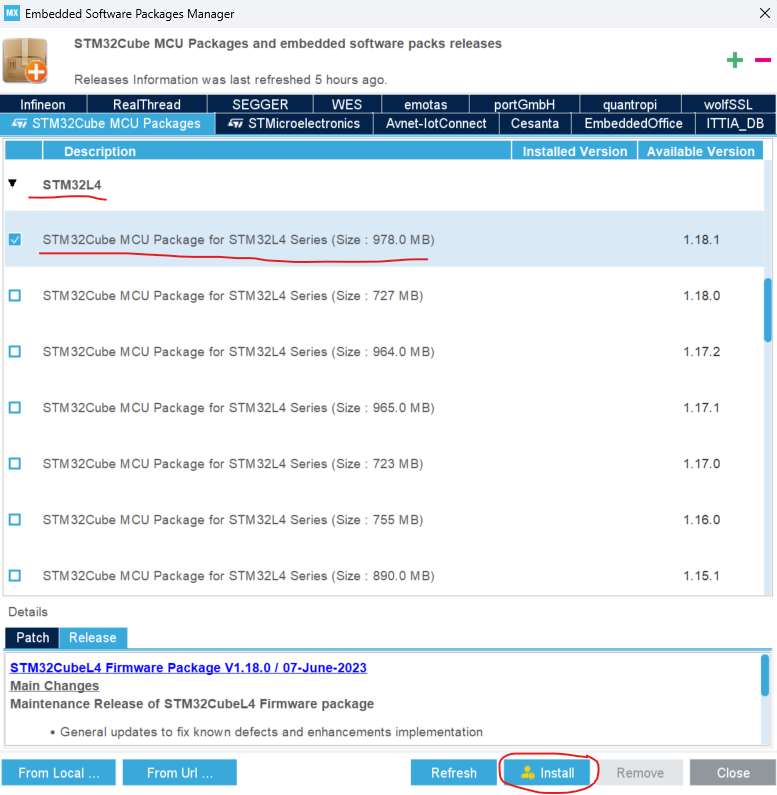The height and width of the screenshot is (795, 777).
Task: Click the From Local ... button
Action: (59, 773)
